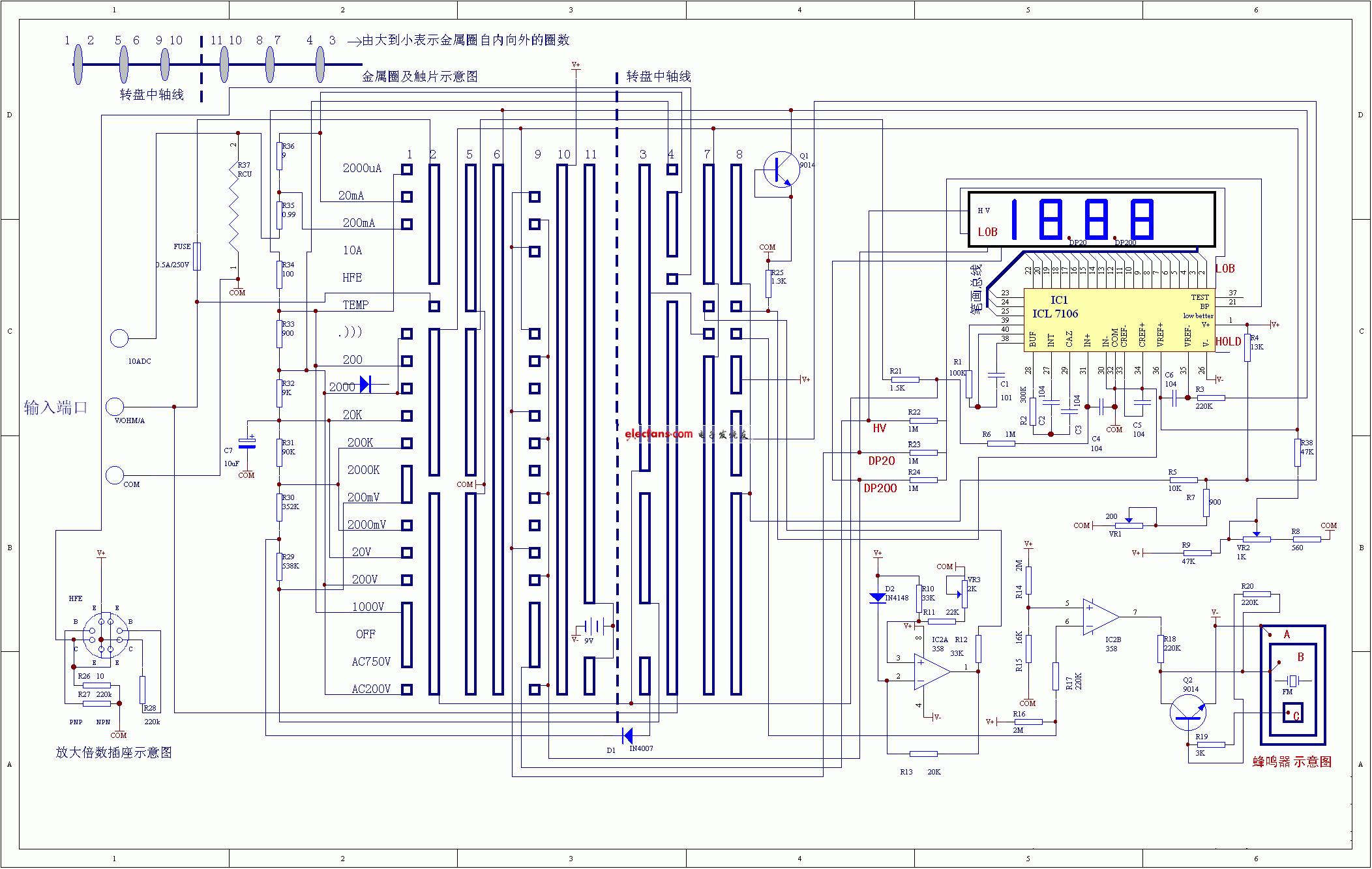Click the D2 IN4148 diode symbol
This screenshot has width=1372, height=869.
click(x=878, y=598)
